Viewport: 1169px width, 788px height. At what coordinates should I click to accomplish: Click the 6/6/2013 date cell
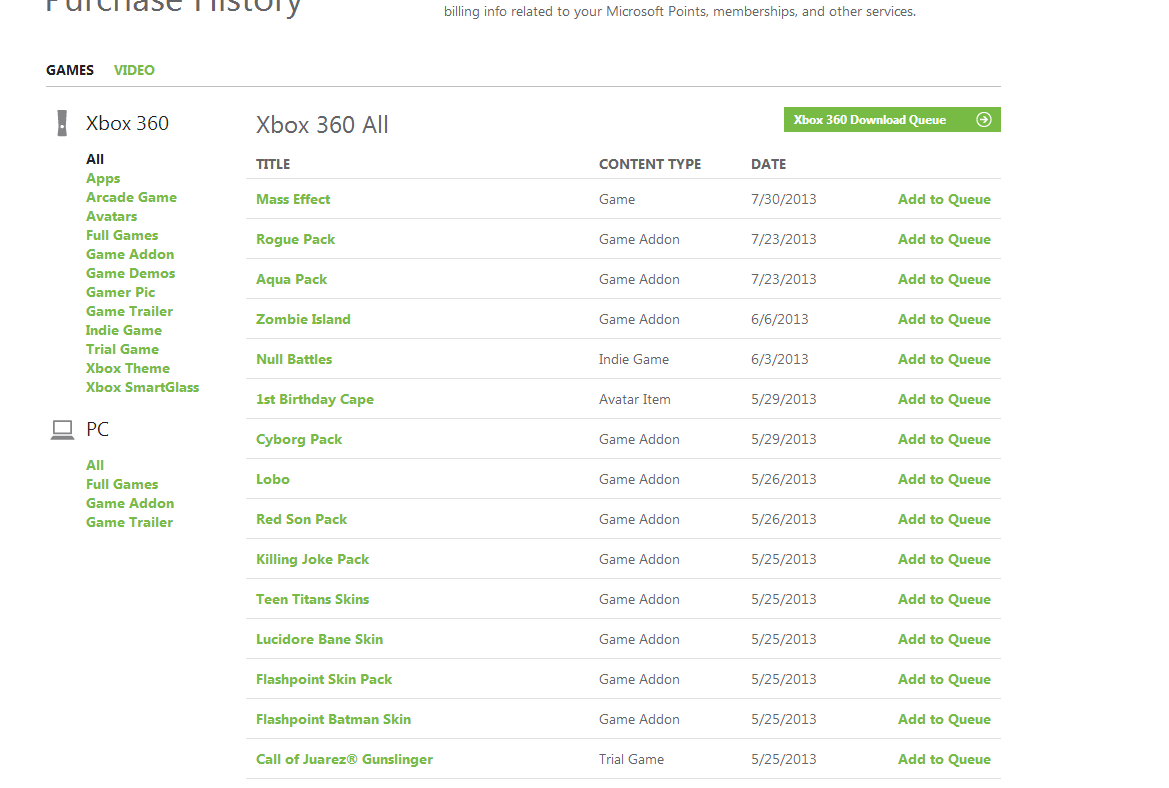pos(780,319)
